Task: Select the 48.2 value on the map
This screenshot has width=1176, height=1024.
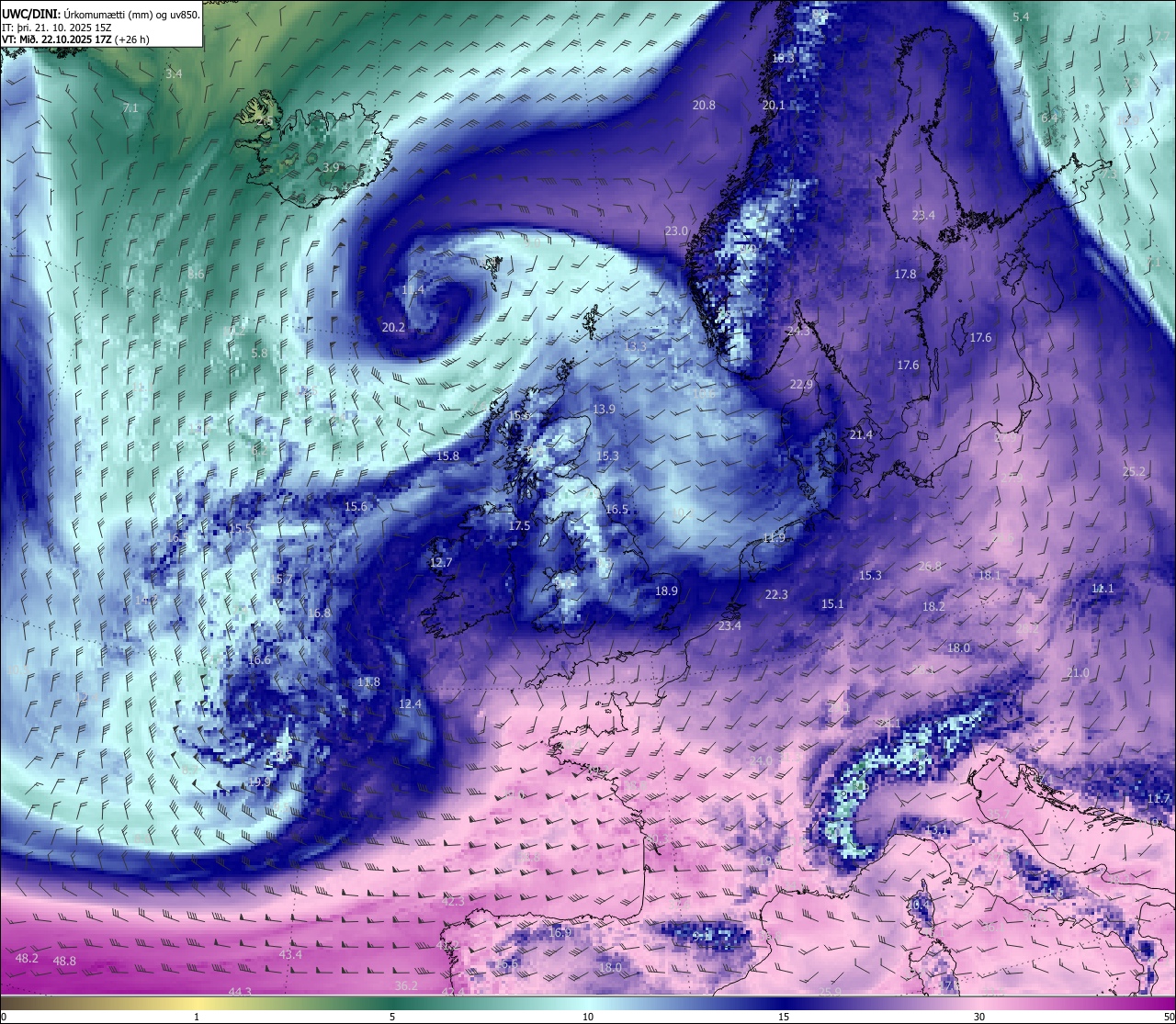Action: [x=28, y=958]
